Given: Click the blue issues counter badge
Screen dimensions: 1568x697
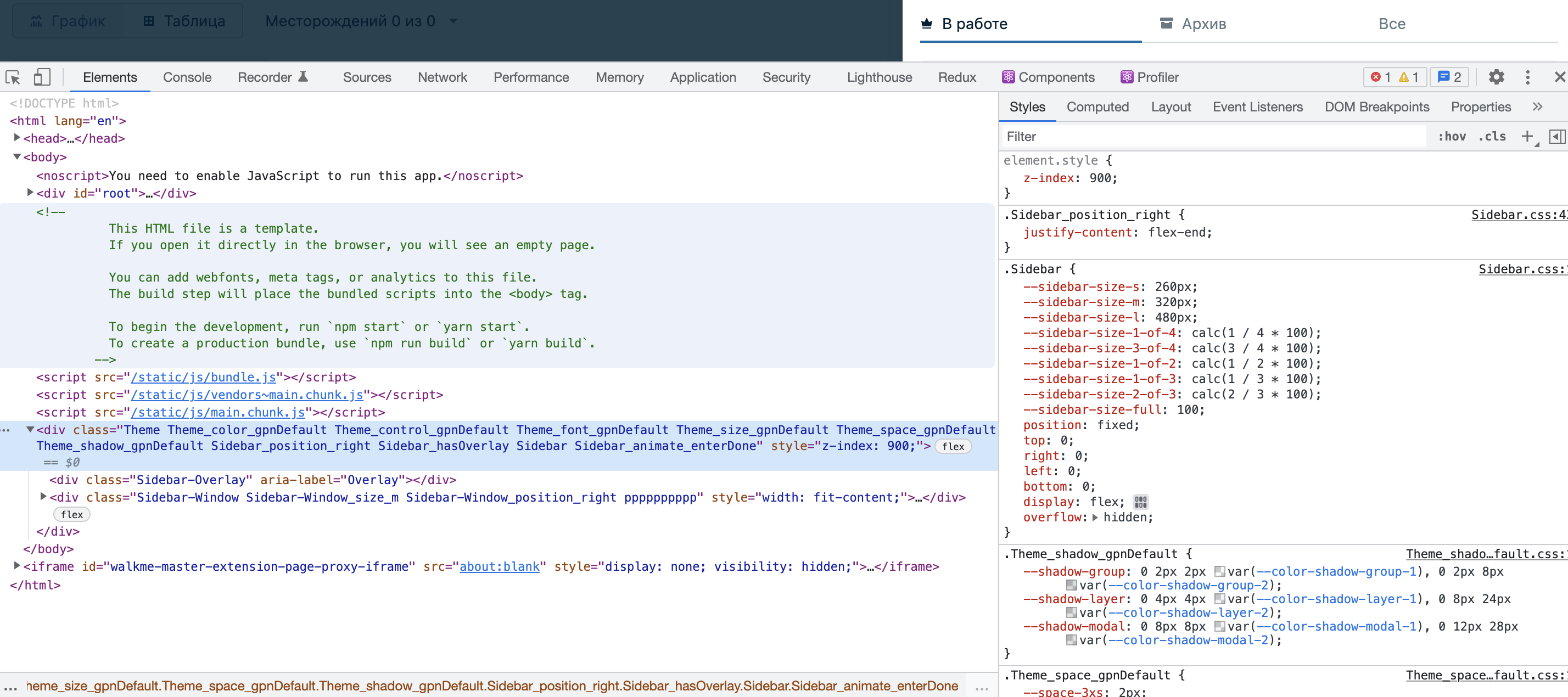Looking at the screenshot, I should [x=1449, y=77].
